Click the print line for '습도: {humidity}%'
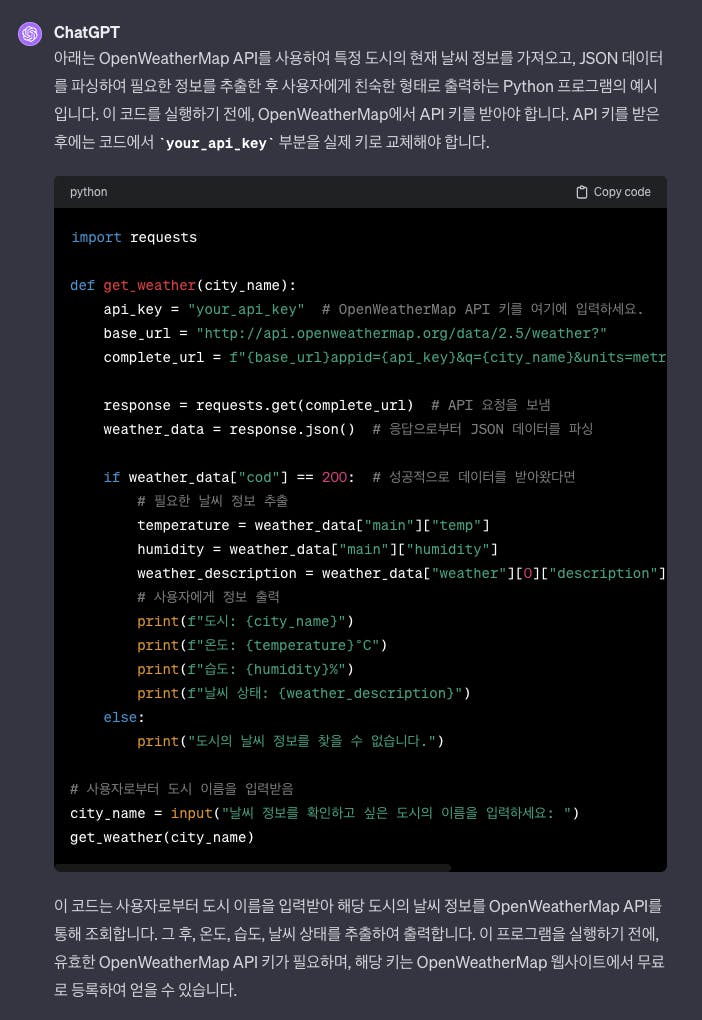The height and width of the screenshot is (1020, 702). (x=245, y=669)
